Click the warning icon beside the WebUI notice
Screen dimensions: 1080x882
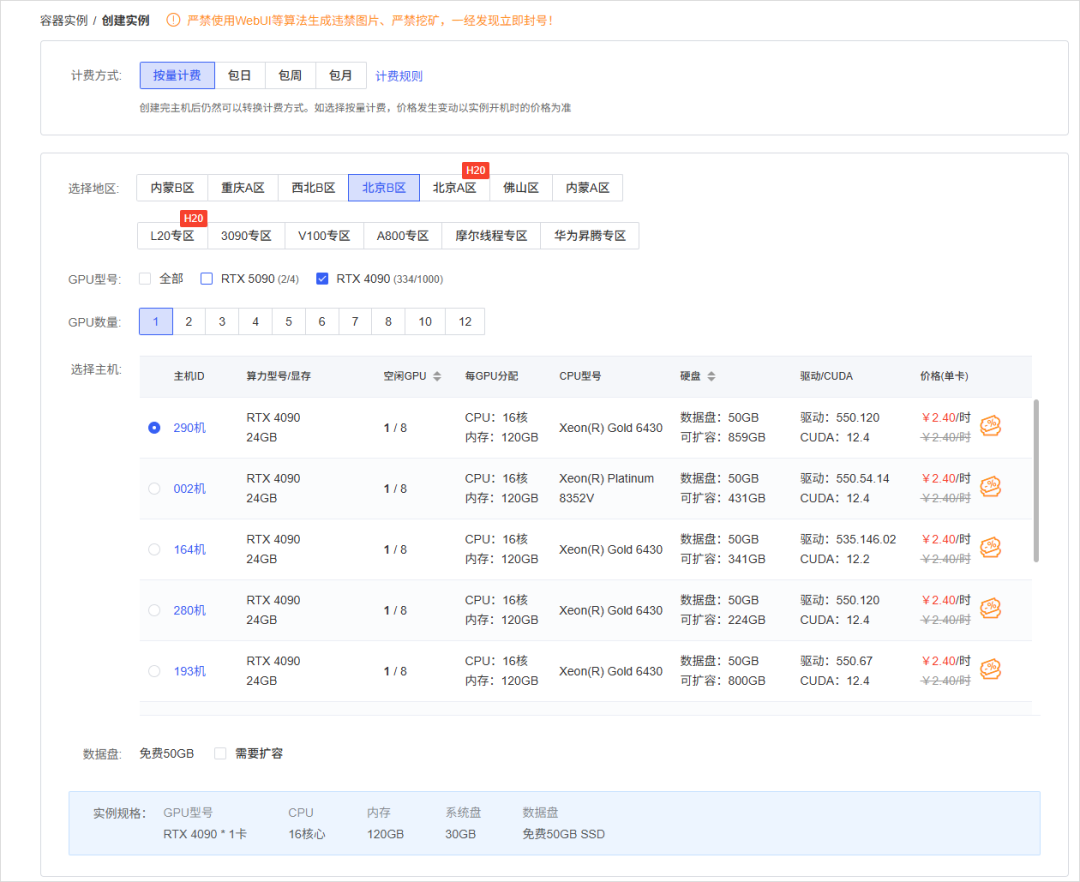(x=174, y=20)
